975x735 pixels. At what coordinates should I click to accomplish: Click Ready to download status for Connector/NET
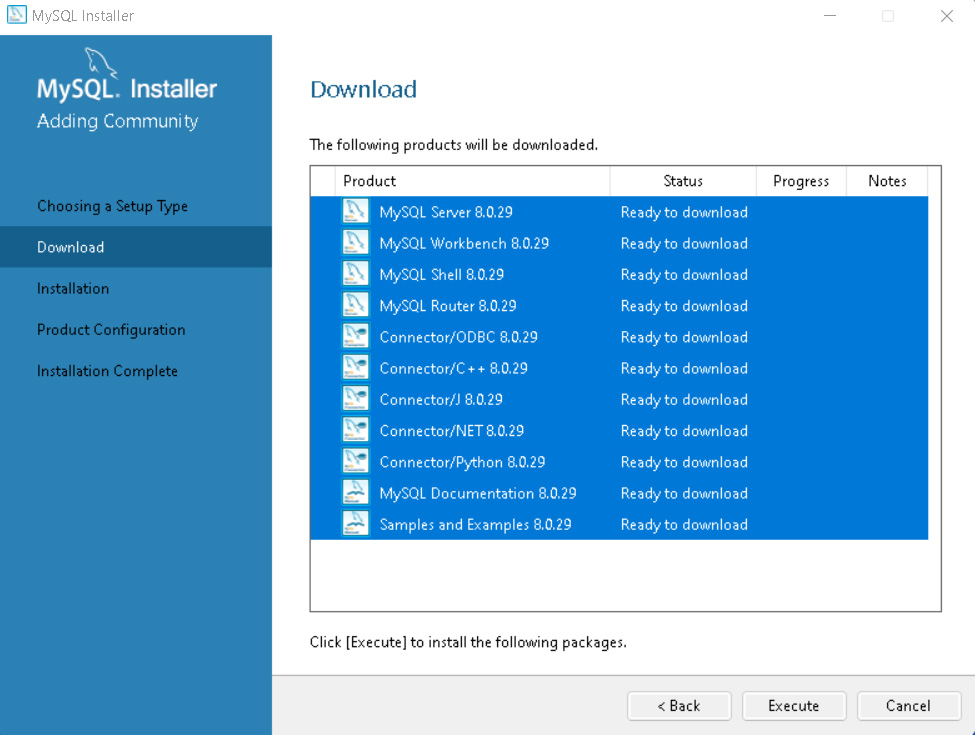[684, 430]
